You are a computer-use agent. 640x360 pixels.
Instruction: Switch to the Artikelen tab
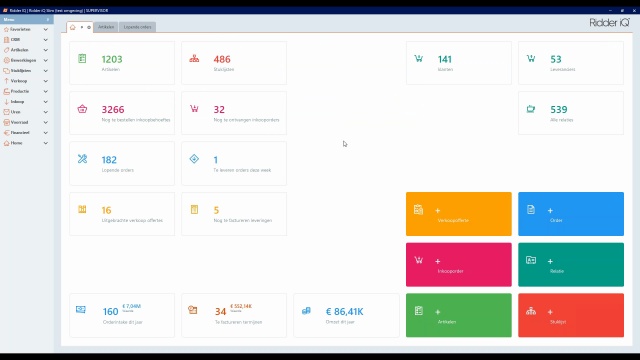coord(106,27)
